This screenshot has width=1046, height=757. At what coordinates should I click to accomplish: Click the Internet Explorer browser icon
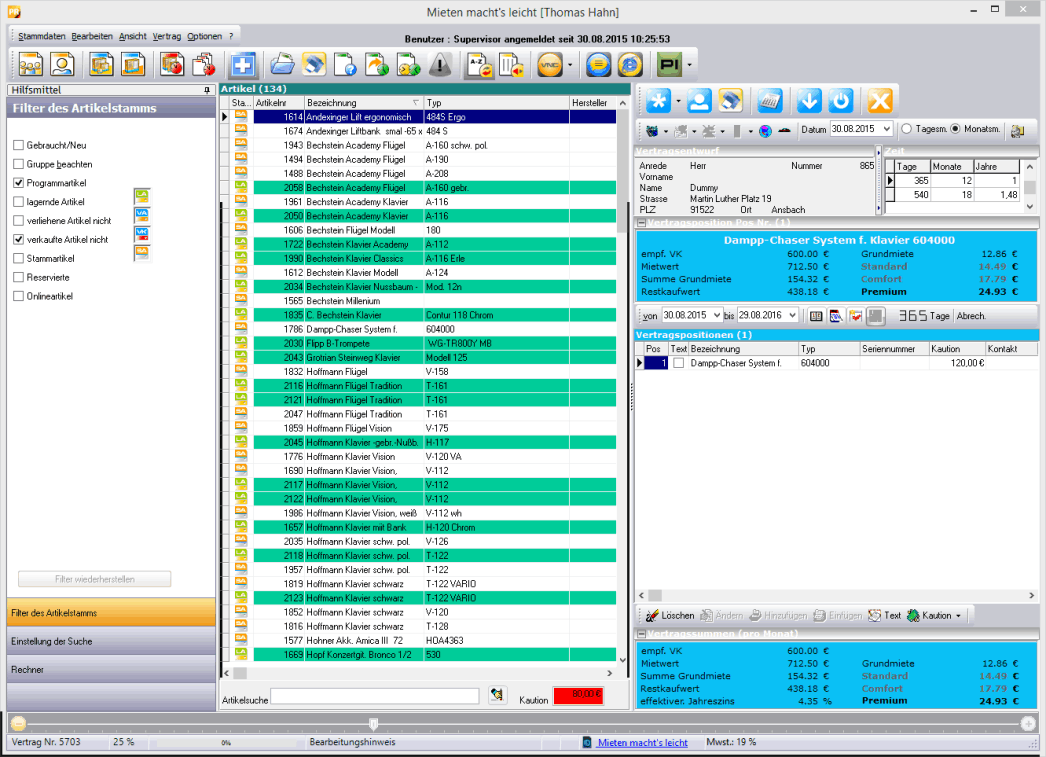(x=630, y=65)
